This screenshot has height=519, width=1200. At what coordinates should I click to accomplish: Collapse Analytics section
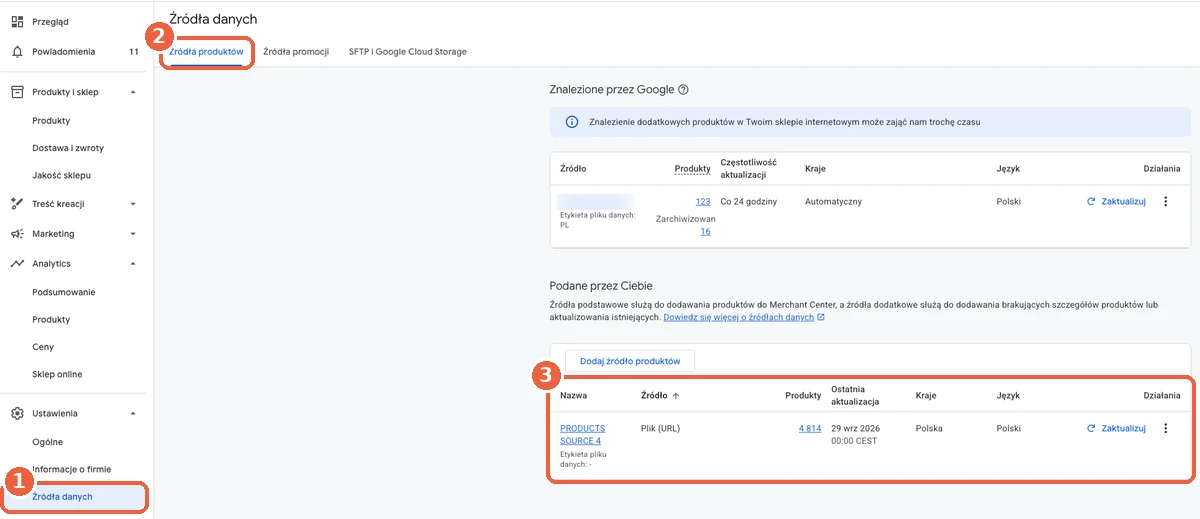(x=133, y=264)
